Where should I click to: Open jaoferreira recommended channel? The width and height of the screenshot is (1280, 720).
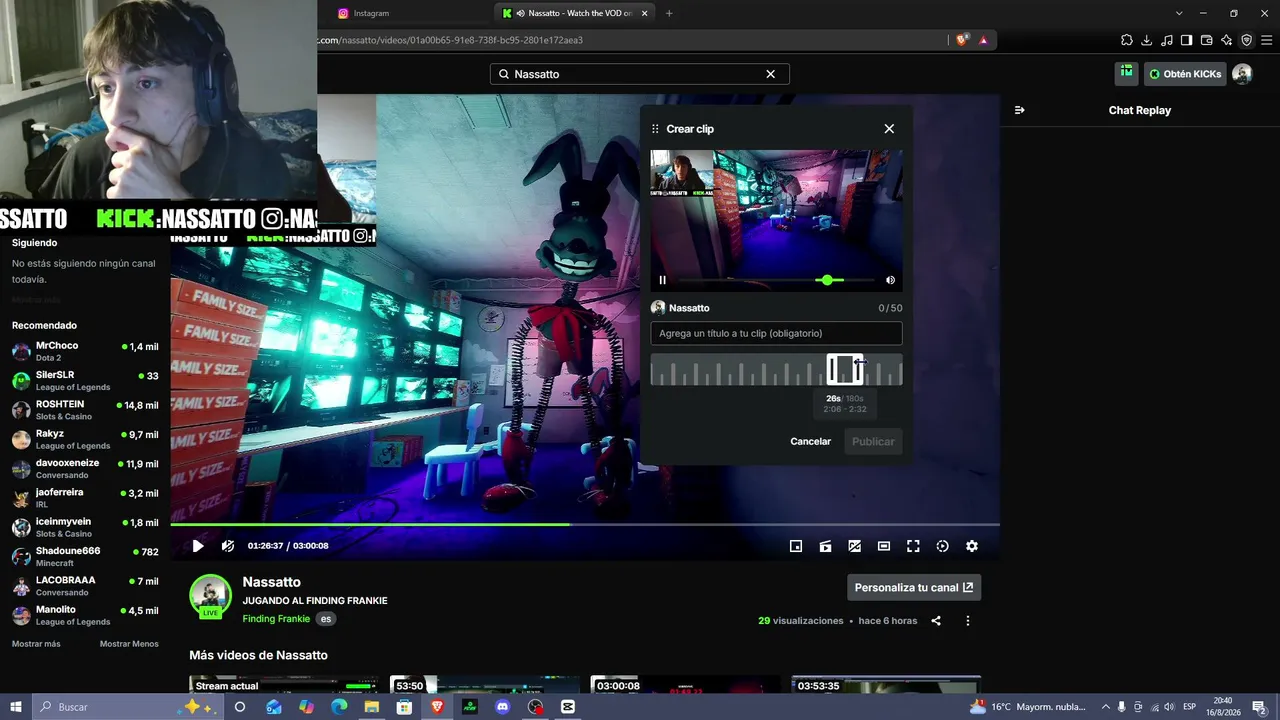click(x=85, y=498)
